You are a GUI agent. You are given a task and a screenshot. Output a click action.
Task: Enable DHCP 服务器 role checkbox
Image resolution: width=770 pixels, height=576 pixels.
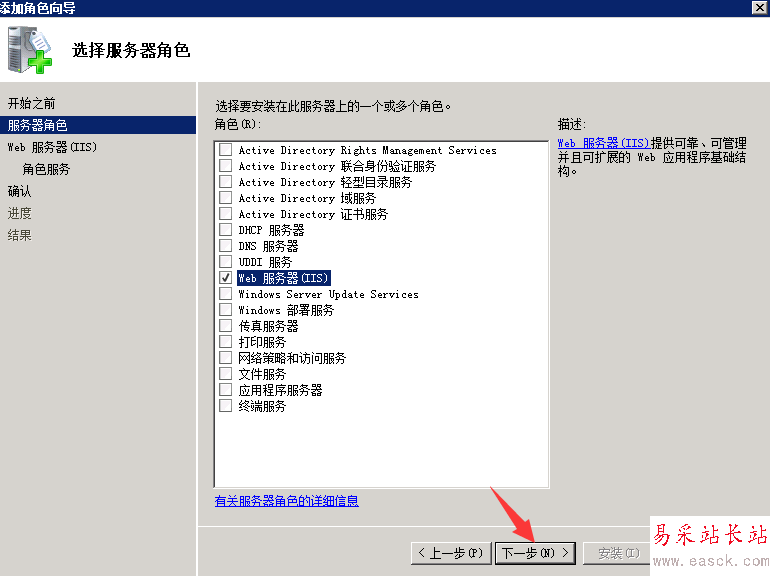[x=225, y=230]
